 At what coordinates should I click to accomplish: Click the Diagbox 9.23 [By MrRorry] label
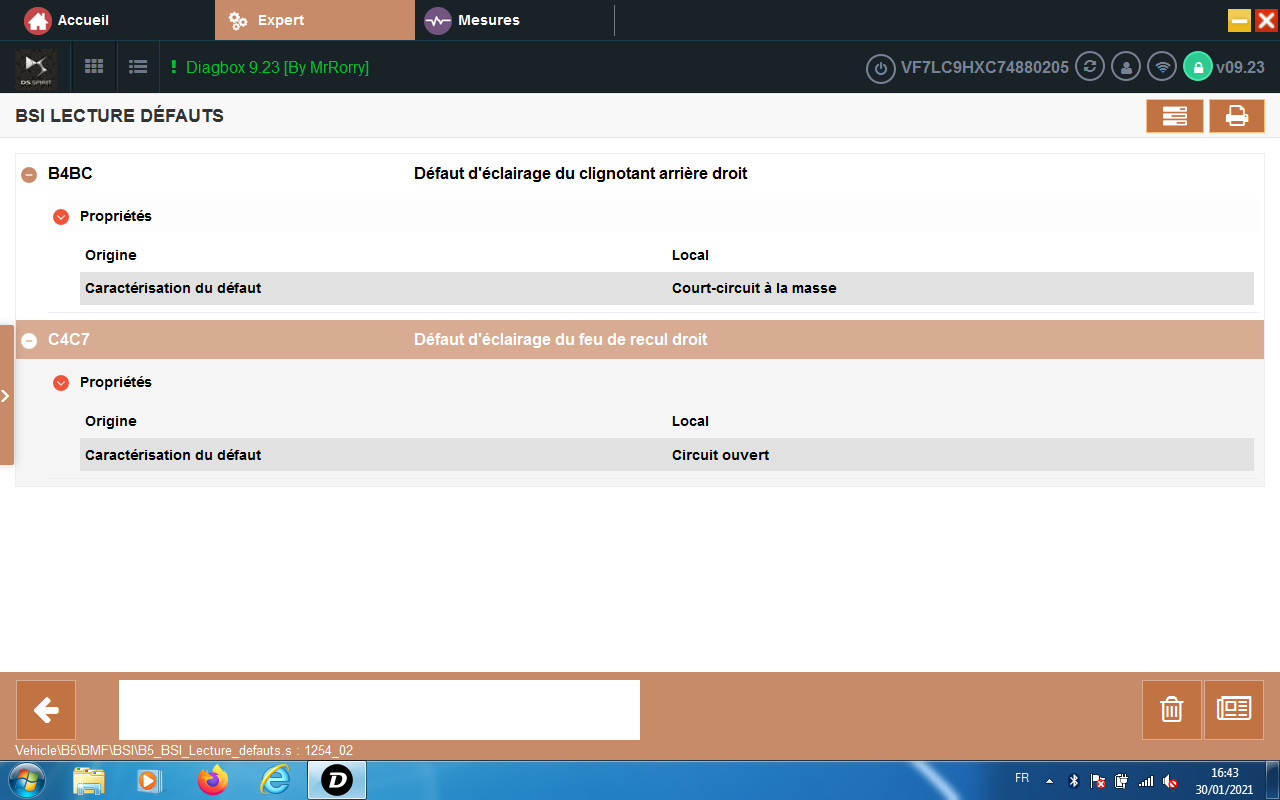coord(277,67)
